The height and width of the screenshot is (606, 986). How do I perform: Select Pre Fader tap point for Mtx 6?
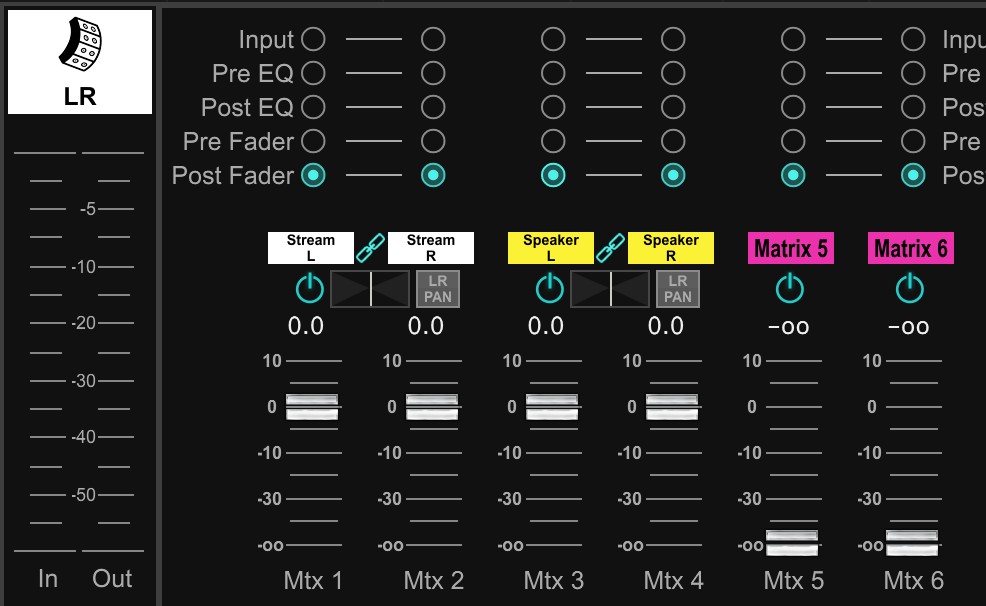click(x=913, y=141)
